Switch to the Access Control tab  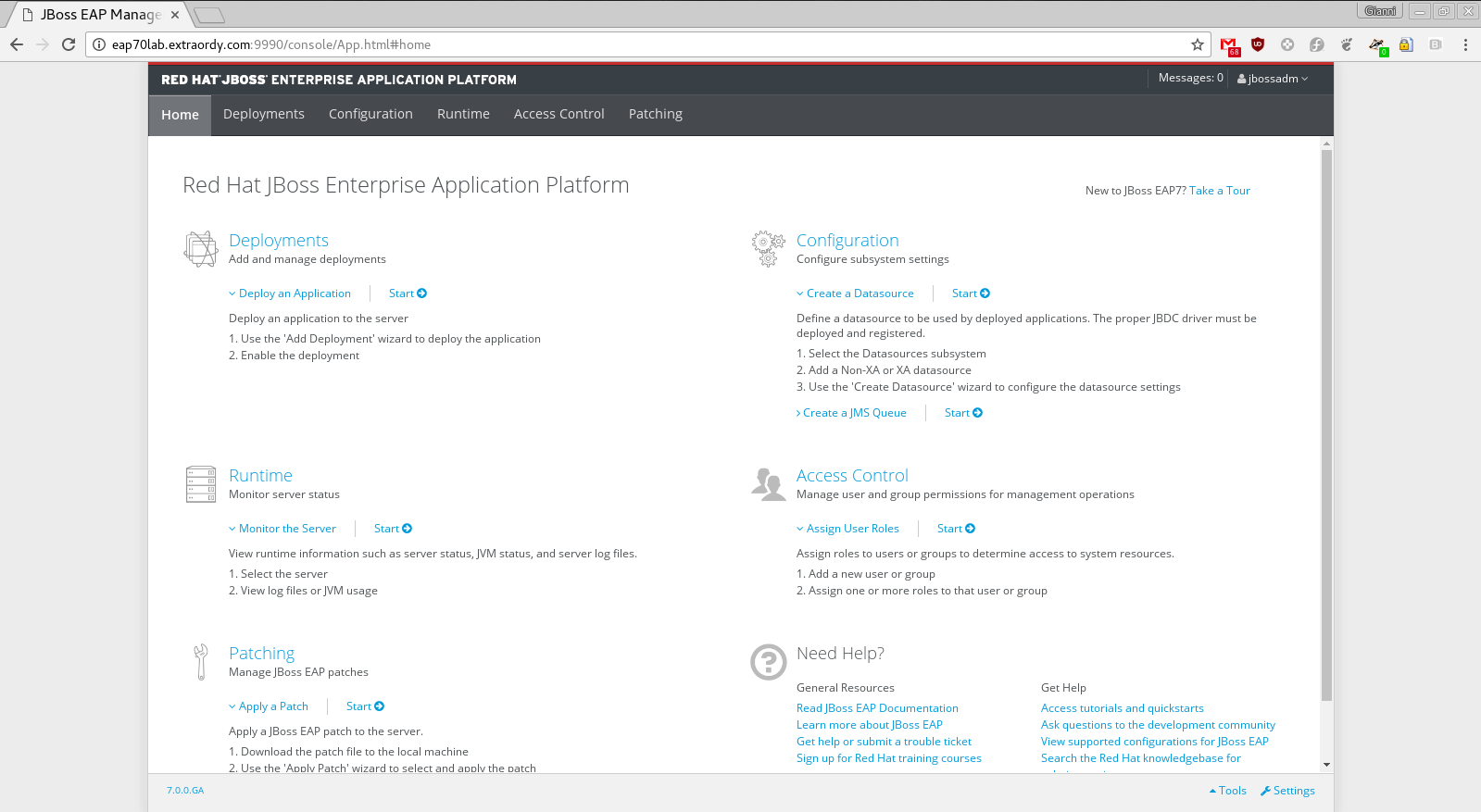click(559, 114)
